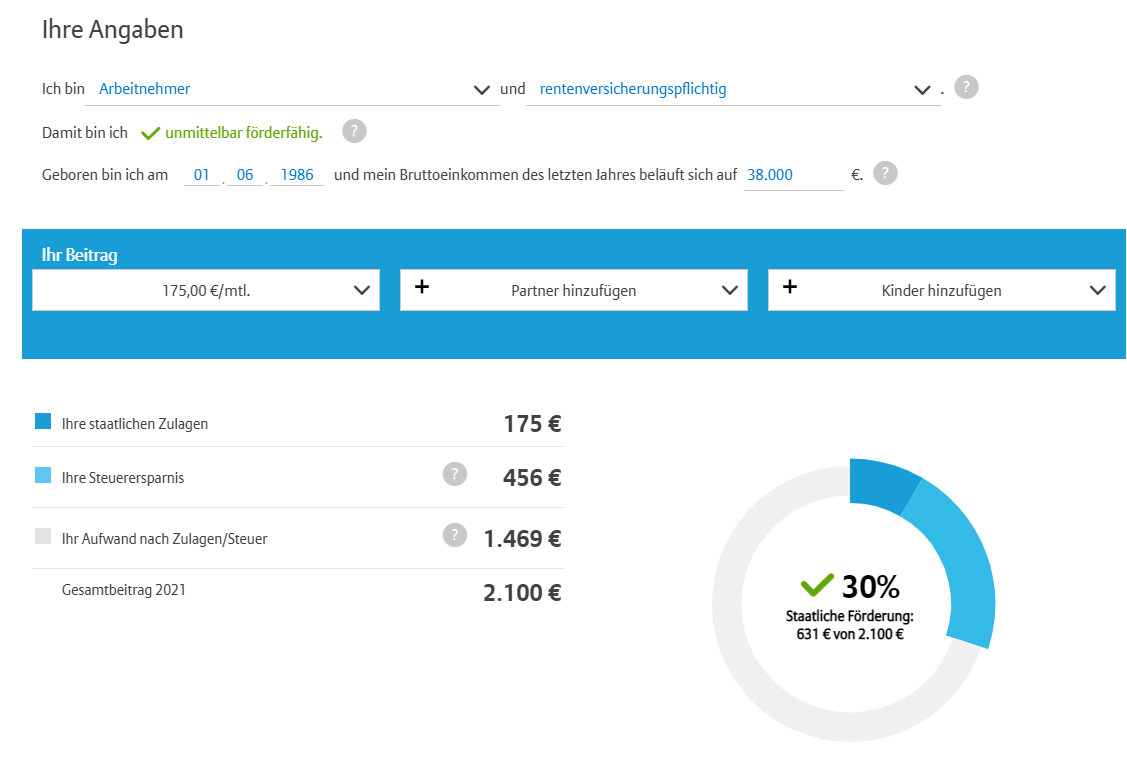Click gross income field showing 38.000
The width and height of the screenshot is (1127, 757).
pos(794,175)
